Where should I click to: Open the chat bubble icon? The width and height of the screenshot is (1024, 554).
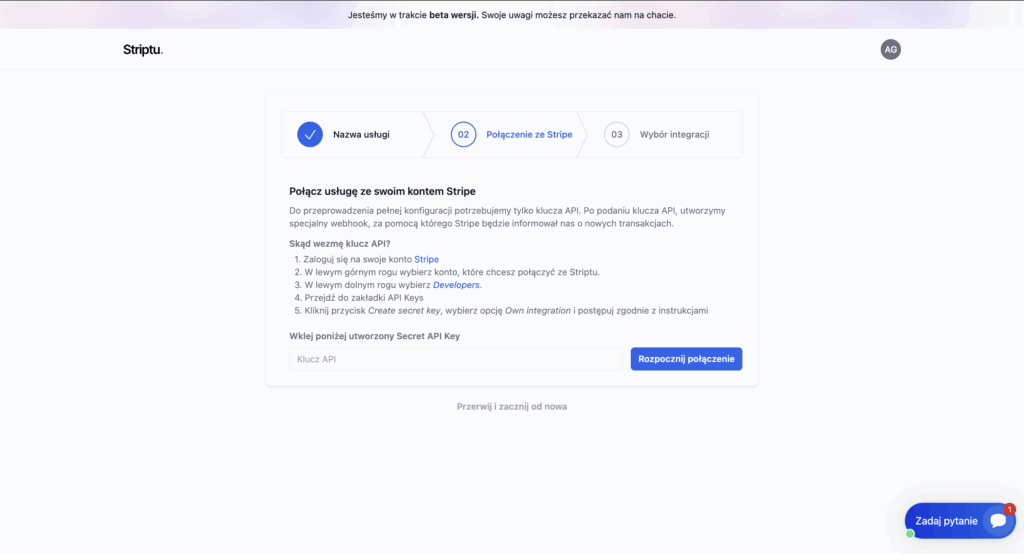coord(998,521)
